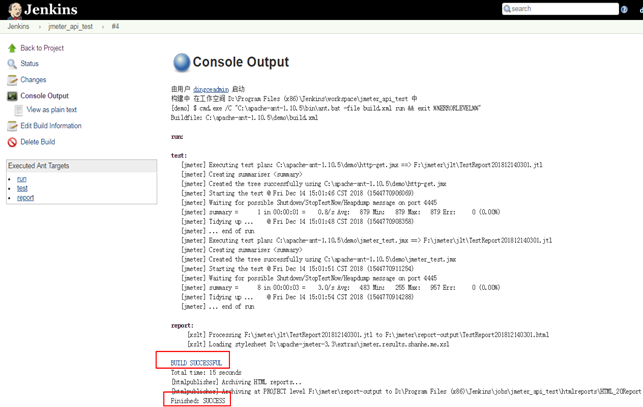The image size is (643, 407).
Task: Open Console Output sidebar link
Action: (45, 96)
